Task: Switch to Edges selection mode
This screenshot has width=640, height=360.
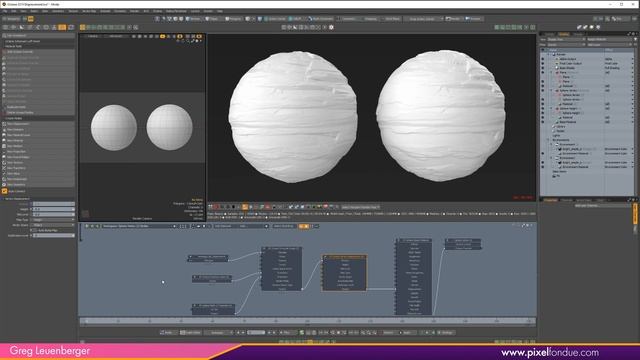Action: pos(213,19)
